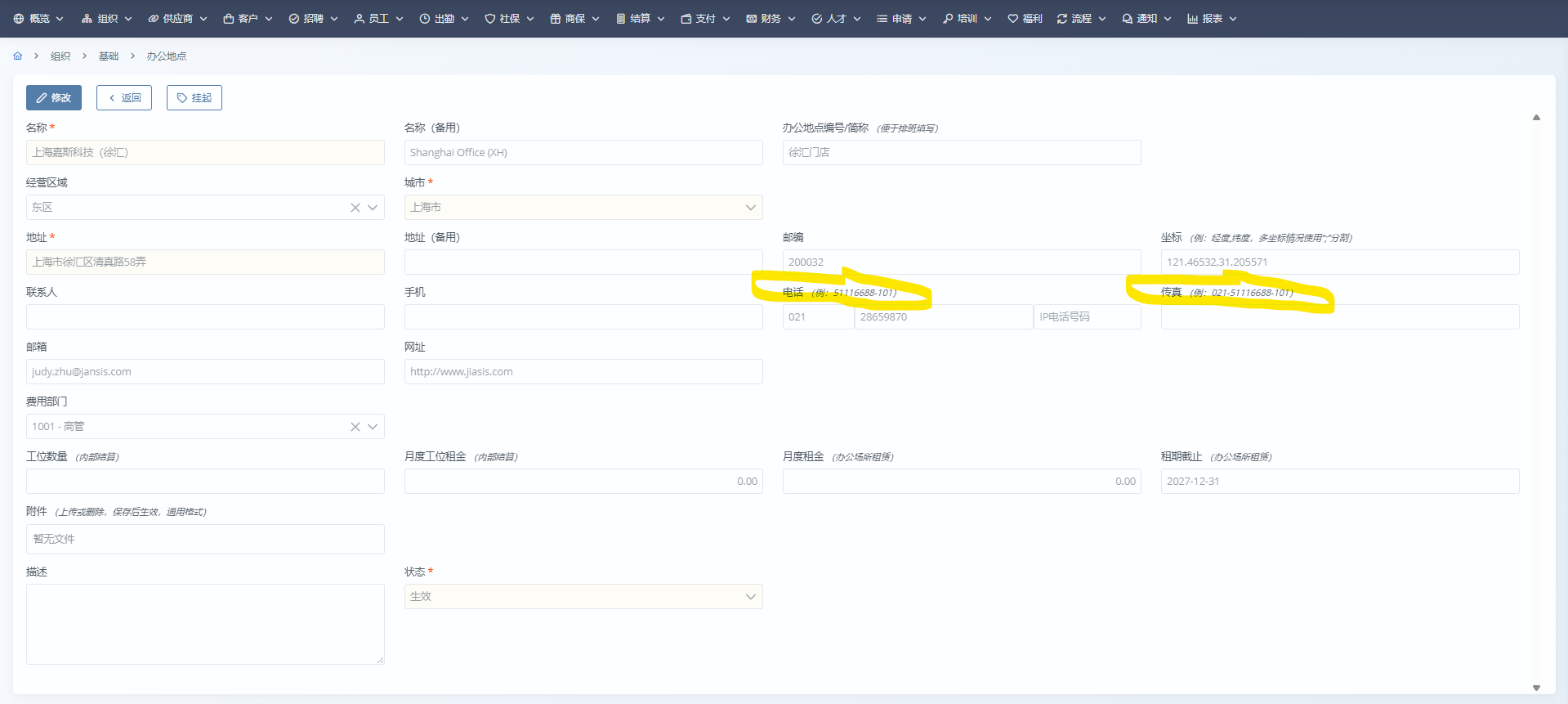The image size is (1568, 704).
Task: Expand the 状态 status dropdown
Action: pyautogui.click(x=750, y=597)
